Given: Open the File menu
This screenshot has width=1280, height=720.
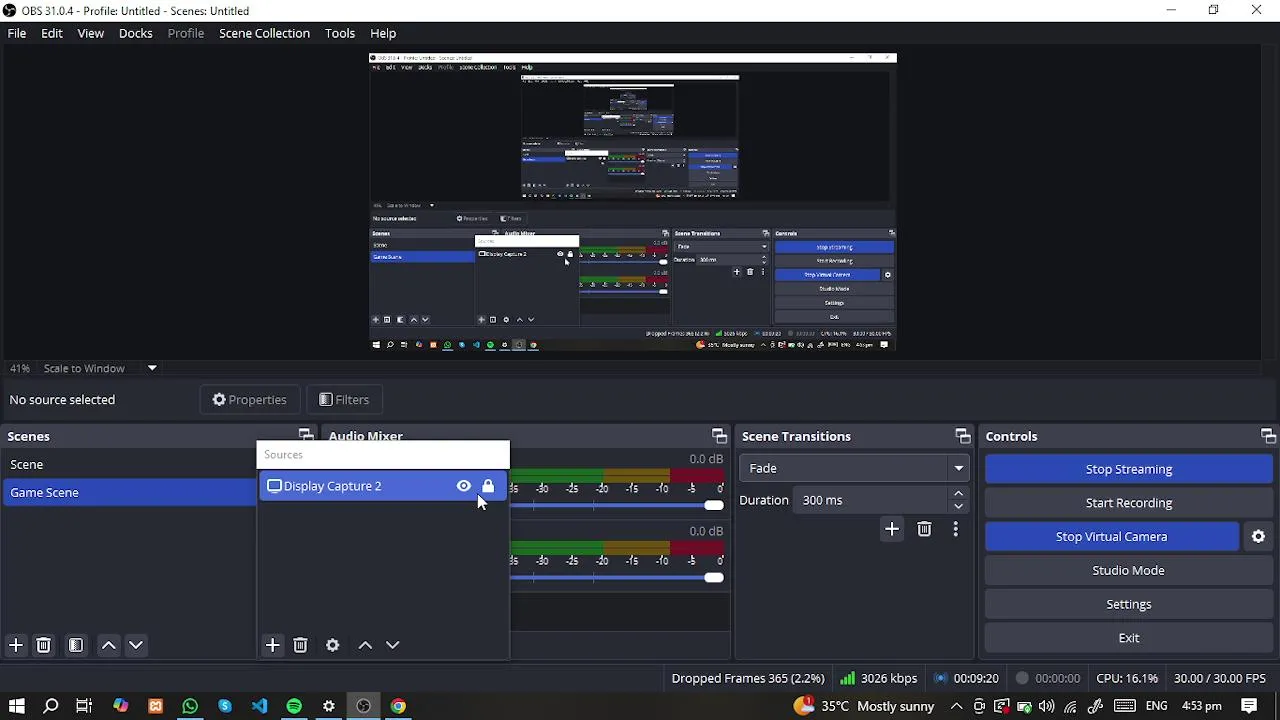Looking at the screenshot, I should pyautogui.click(x=17, y=33).
